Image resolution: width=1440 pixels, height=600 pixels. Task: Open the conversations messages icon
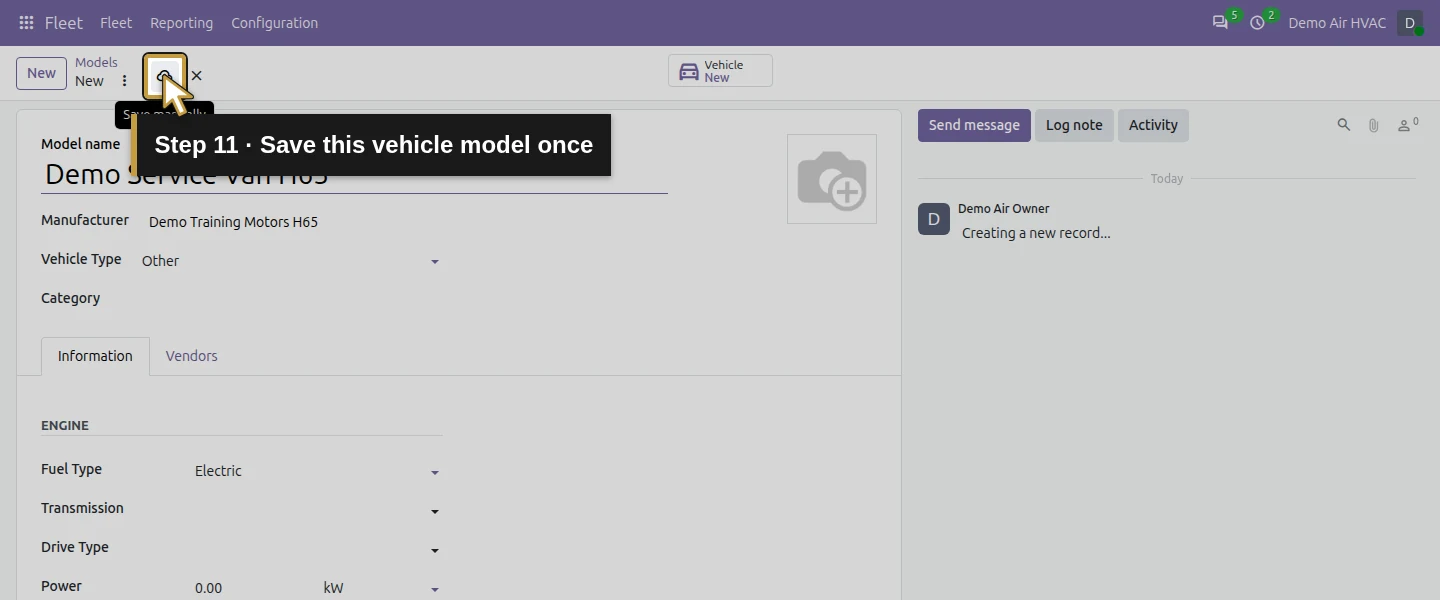tap(1220, 23)
